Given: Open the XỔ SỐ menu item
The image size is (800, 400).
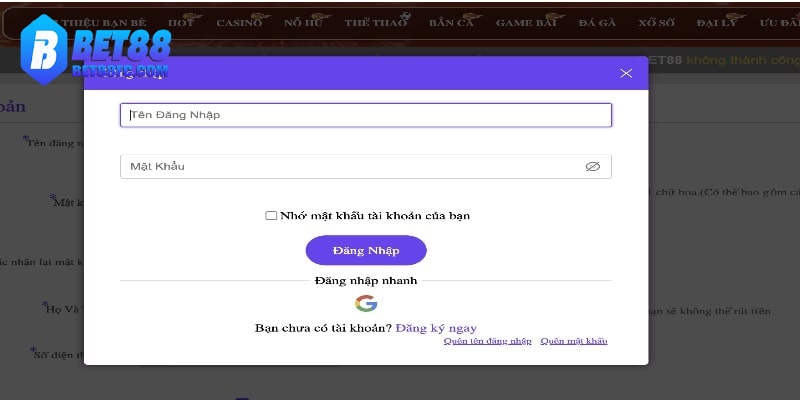Looking at the screenshot, I should tap(656, 22).
